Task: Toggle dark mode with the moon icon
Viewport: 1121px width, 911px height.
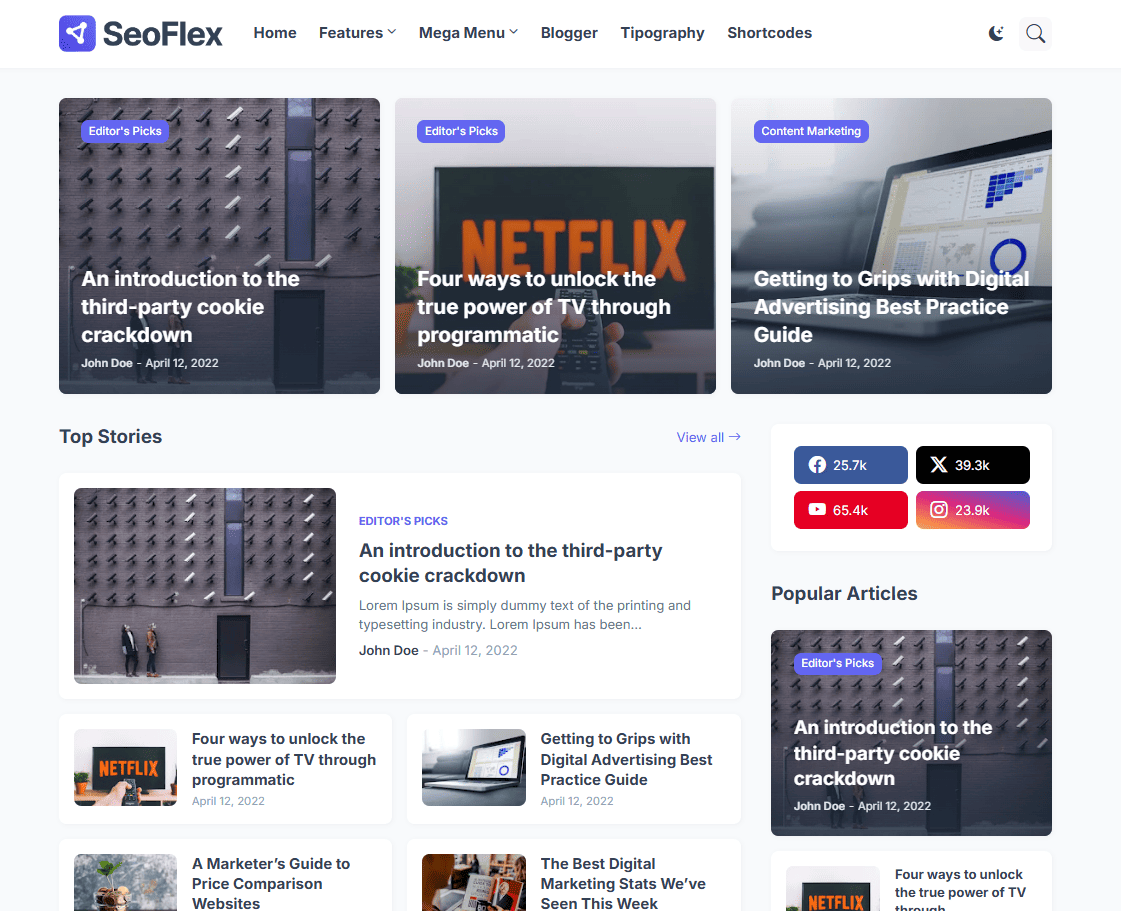Action: [996, 33]
